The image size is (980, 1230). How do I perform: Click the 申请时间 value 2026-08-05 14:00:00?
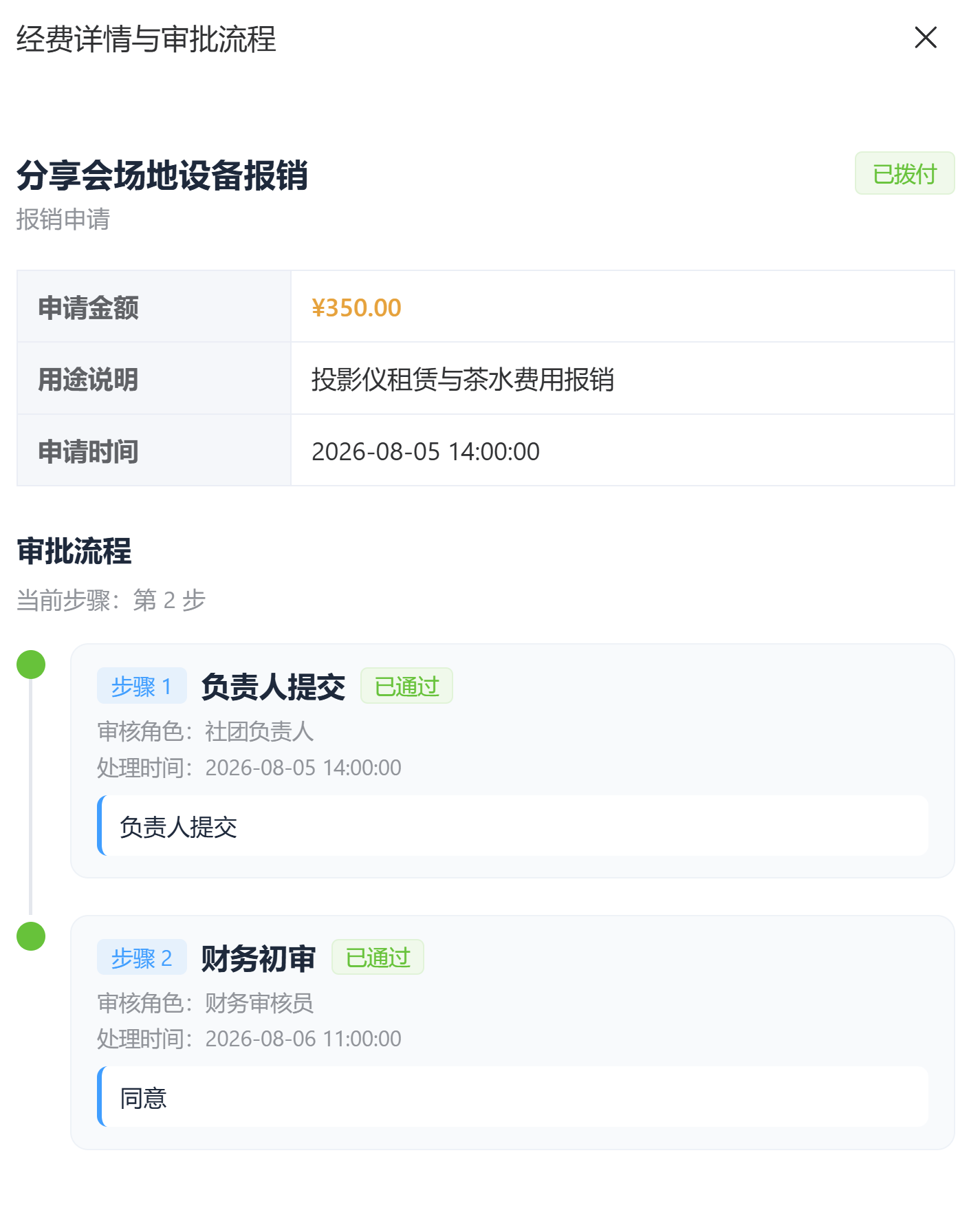[x=426, y=451]
